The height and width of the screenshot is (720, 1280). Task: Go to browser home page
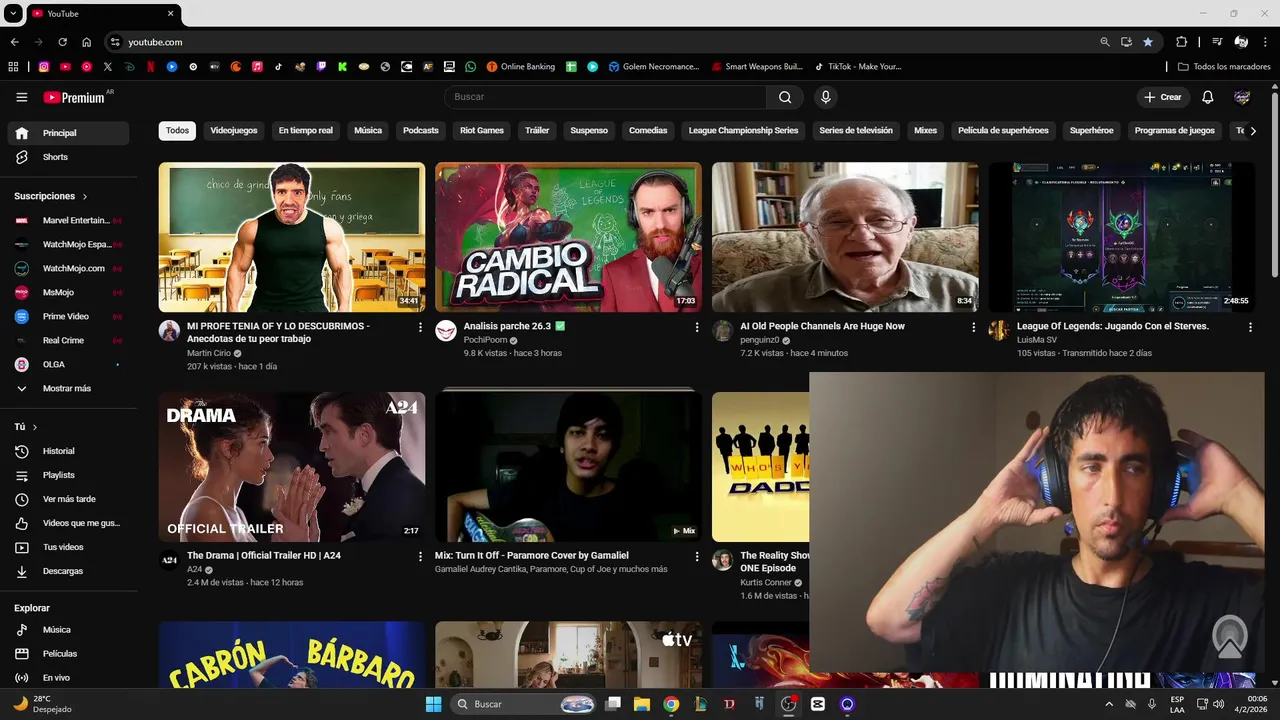click(86, 42)
